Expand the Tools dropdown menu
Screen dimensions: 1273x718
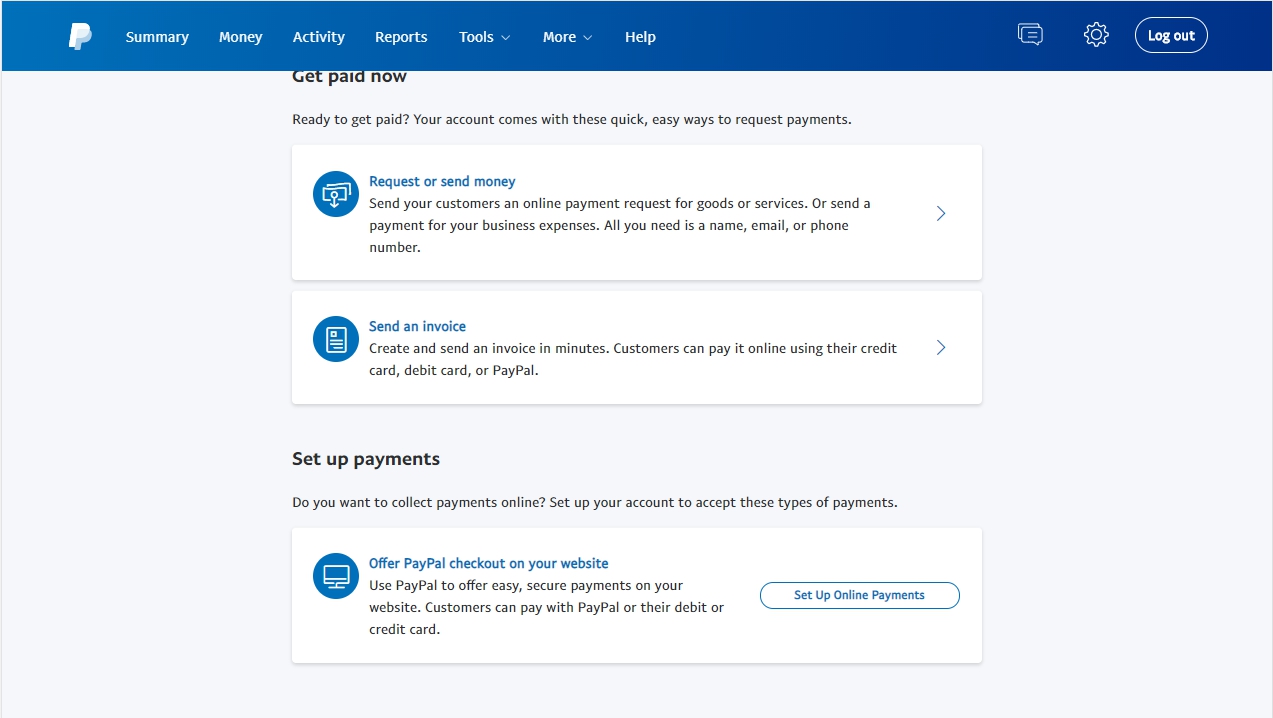tap(484, 36)
